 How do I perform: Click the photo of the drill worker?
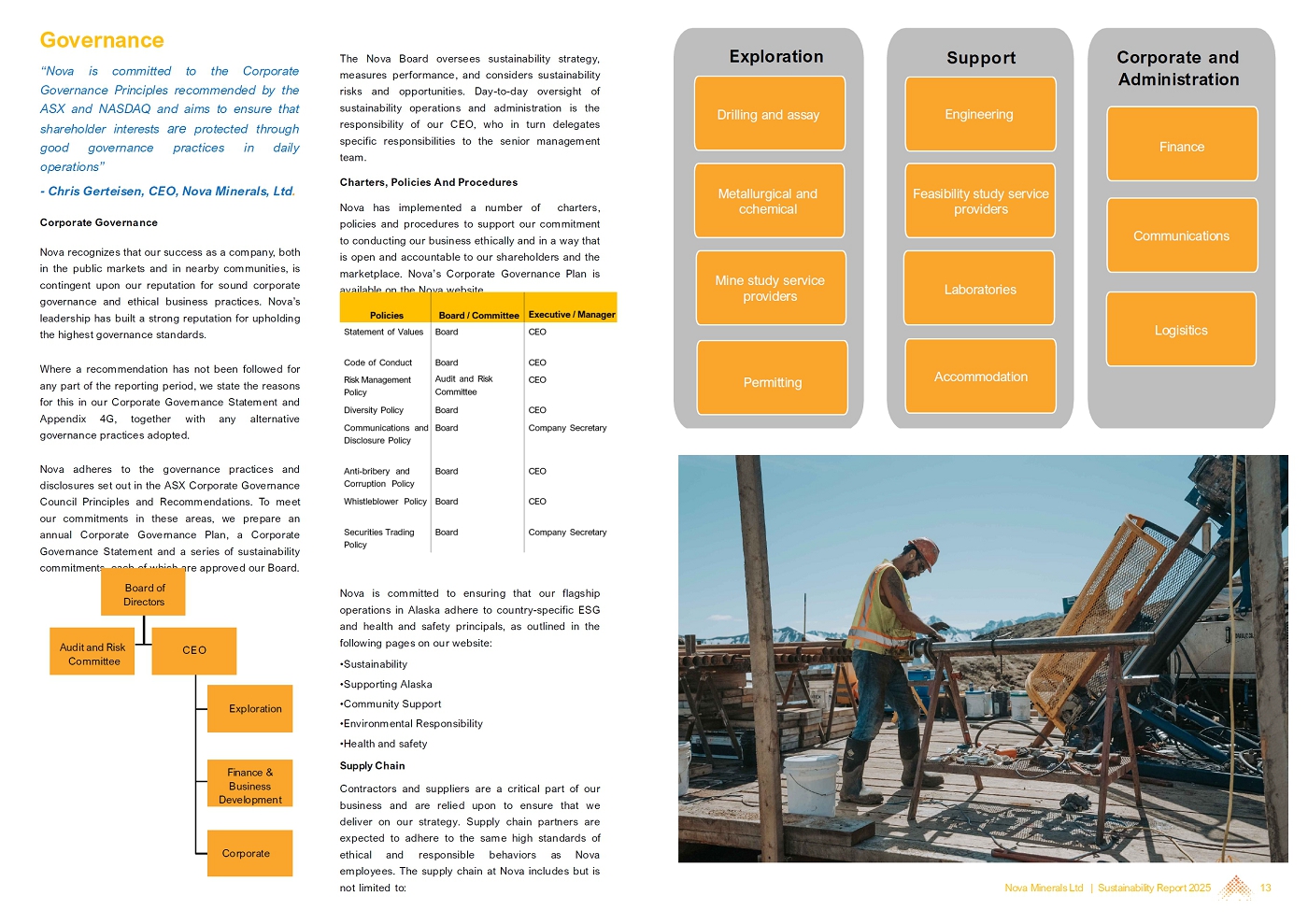pos(982,659)
